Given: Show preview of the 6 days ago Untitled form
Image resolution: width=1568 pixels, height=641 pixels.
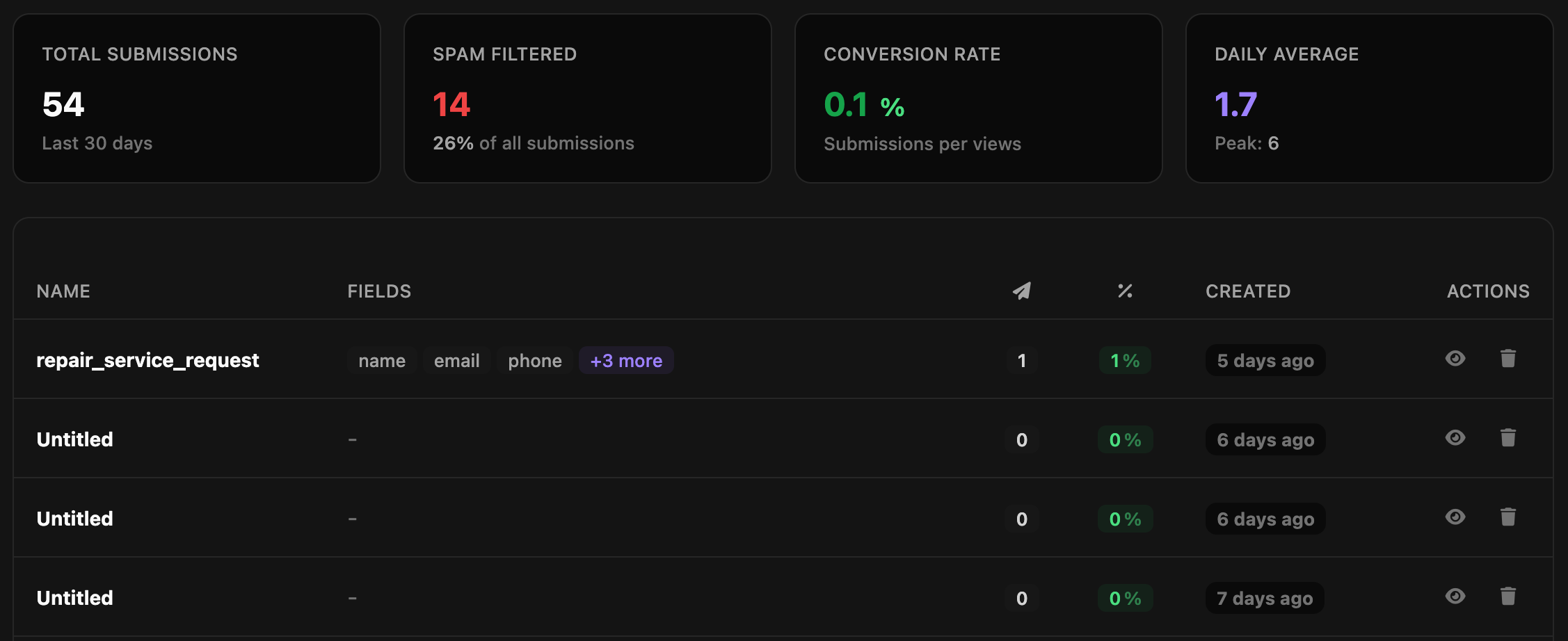Looking at the screenshot, I should click(1455, 438).
